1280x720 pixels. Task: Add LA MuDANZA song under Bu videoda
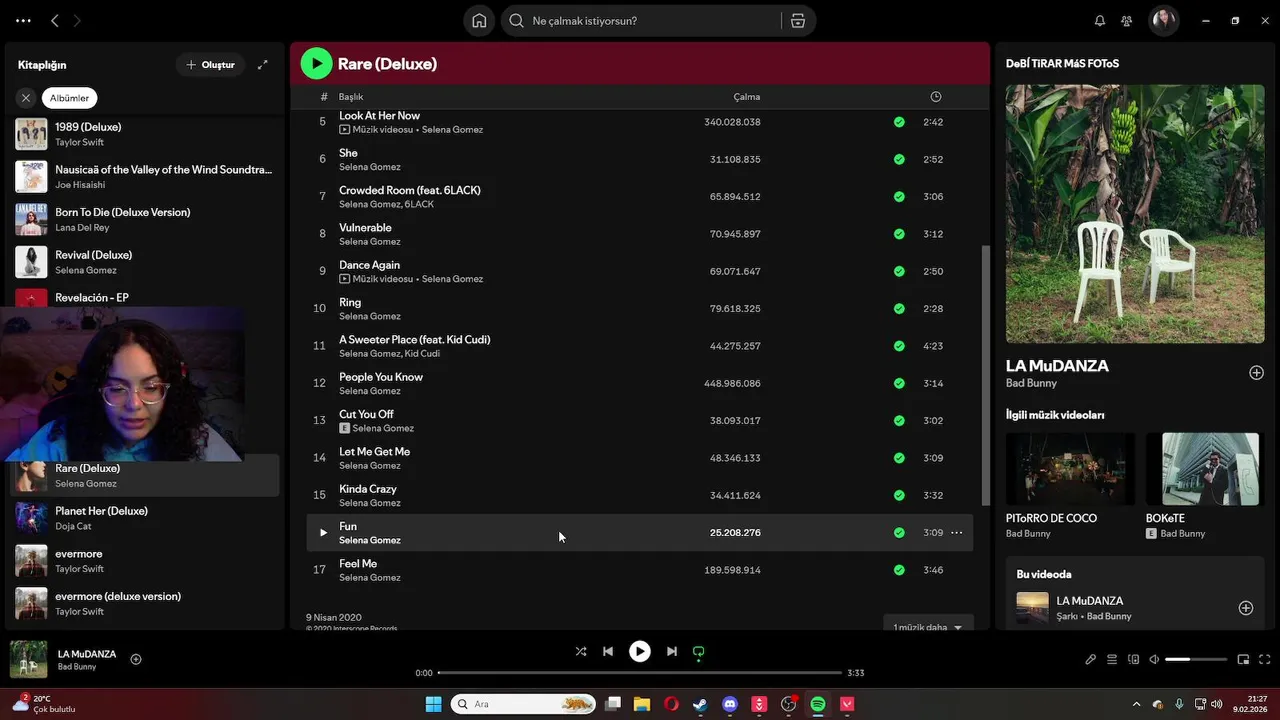coord(1245,608)
